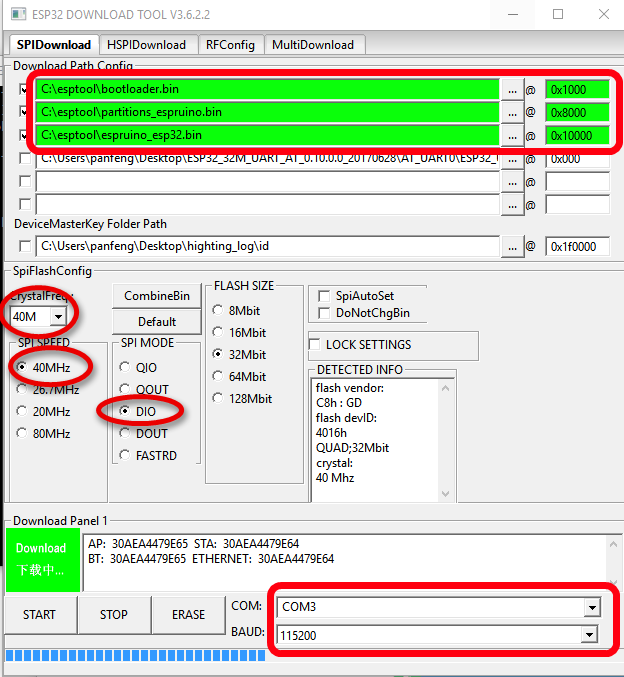This screenshot has height=677, width=624.
Task: Uncheck the bootloader.bin file checkbox
Action: (24, 90)
